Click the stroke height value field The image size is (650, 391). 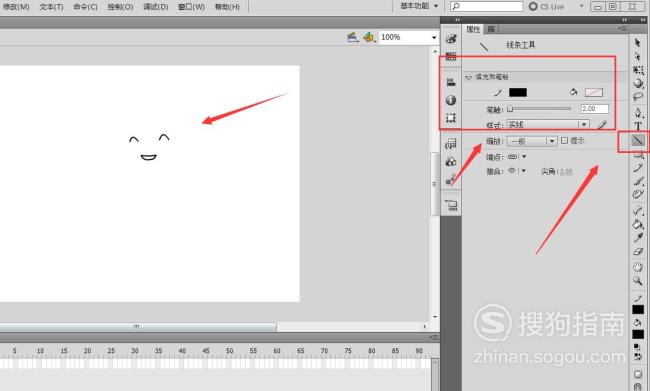(x=595, y=109)
